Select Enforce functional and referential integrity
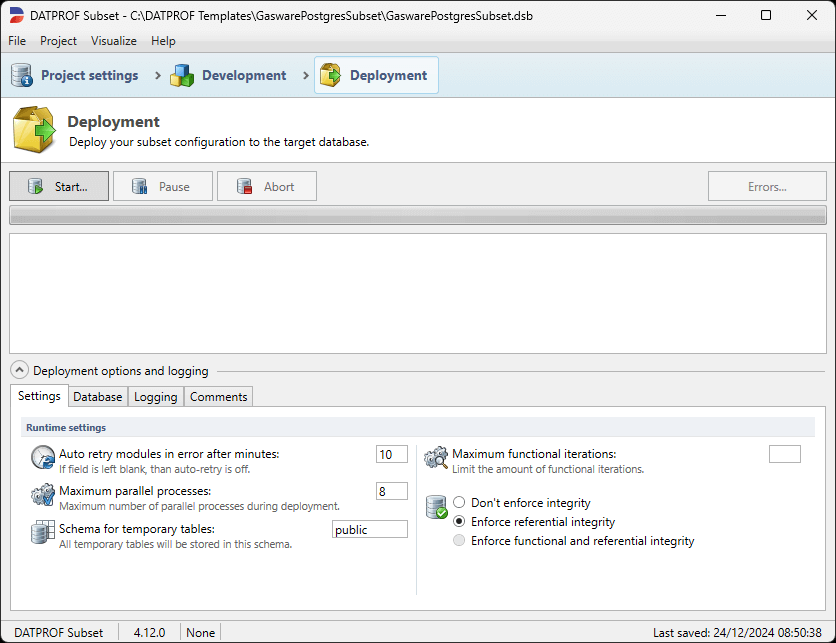Viewport: 836px width, 643px height. point(458,539)
